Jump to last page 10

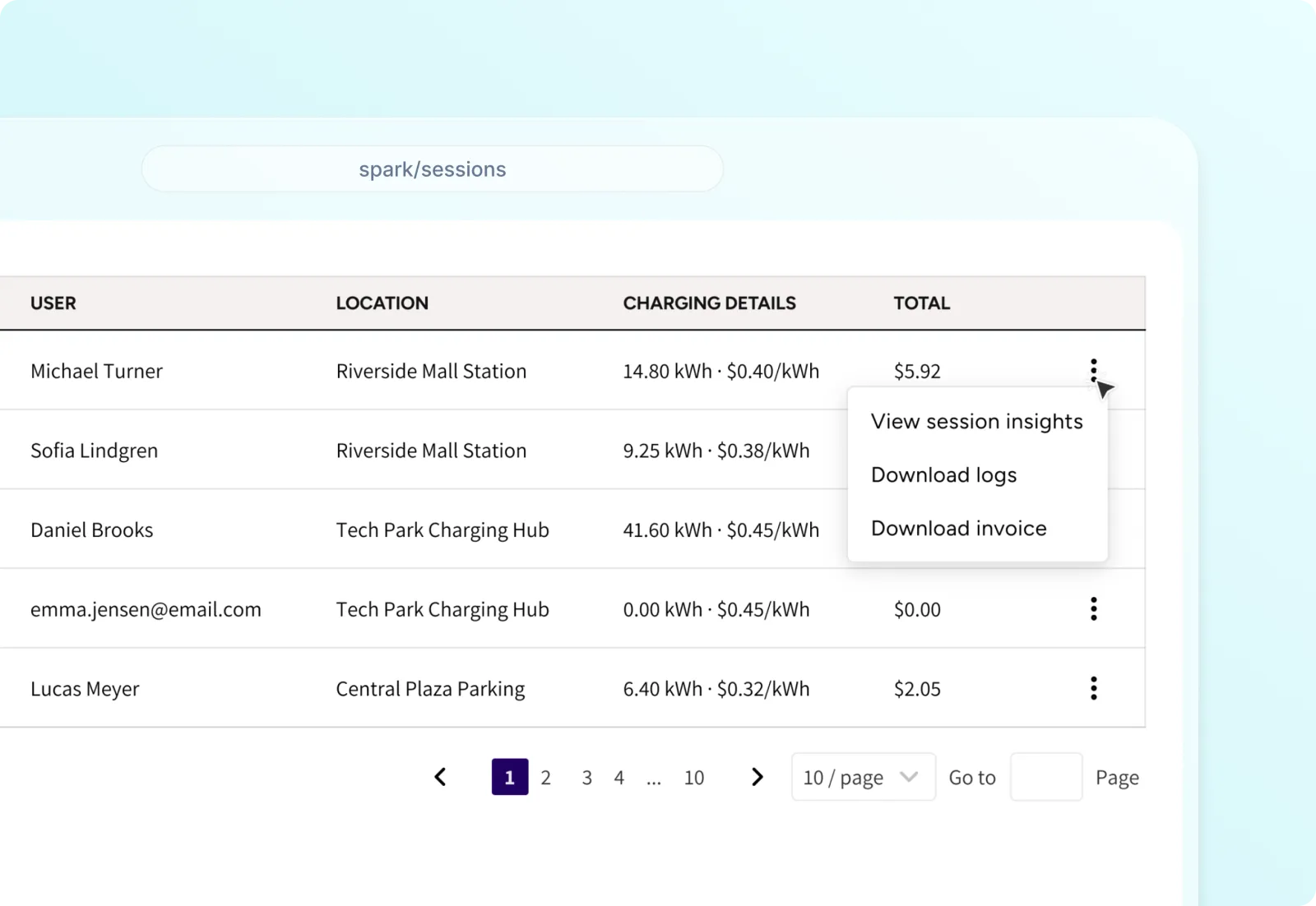tap(693, 778)
